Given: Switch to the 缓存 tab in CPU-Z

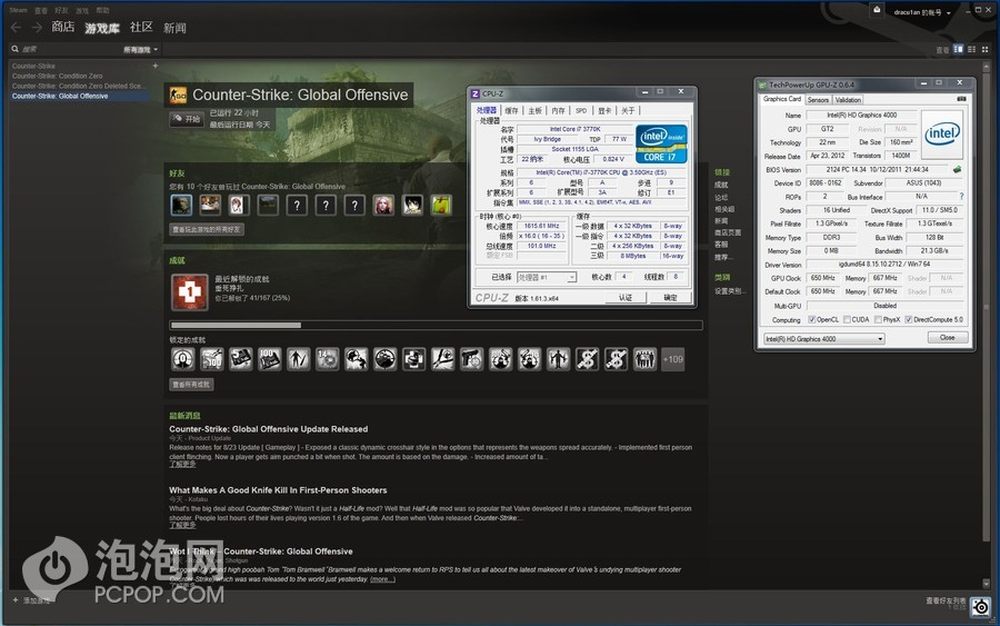Looking at the screenshot, I should click(x=511, y=110).
